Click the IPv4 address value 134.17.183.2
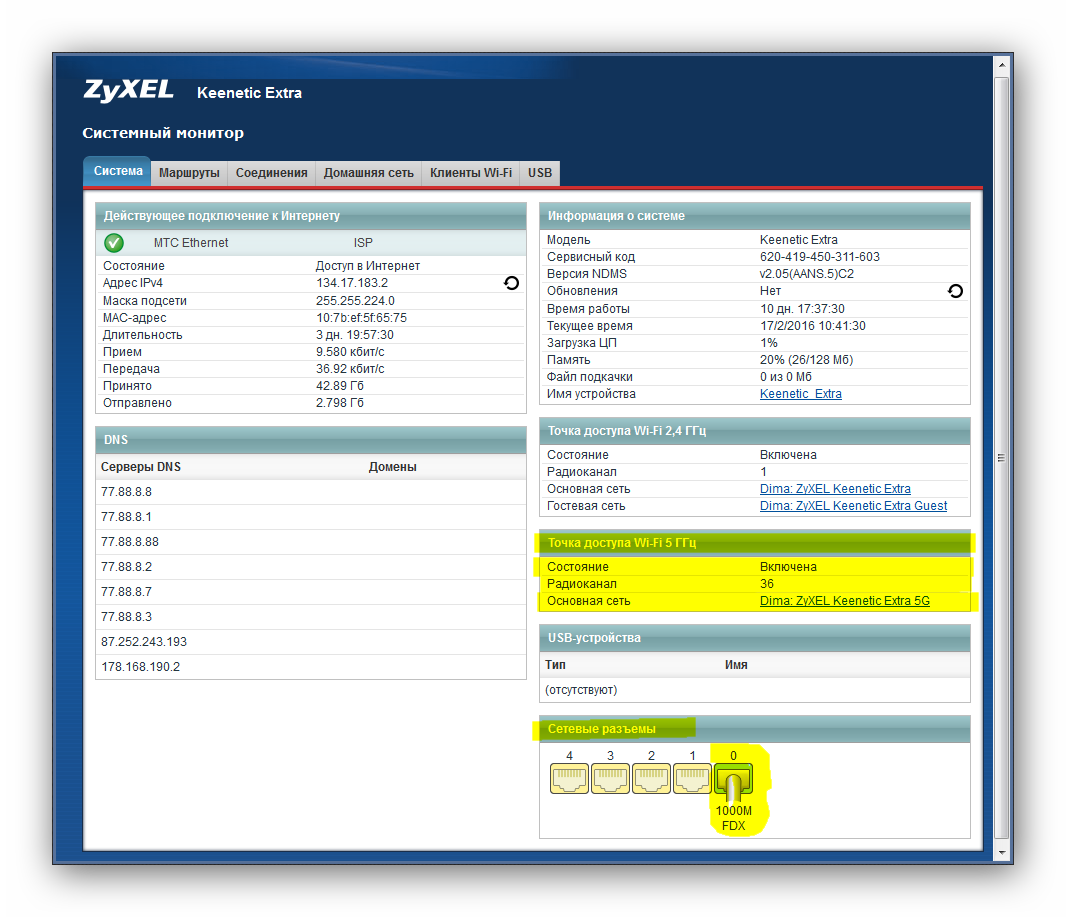 pyautogui.click(x=352, y=283)
